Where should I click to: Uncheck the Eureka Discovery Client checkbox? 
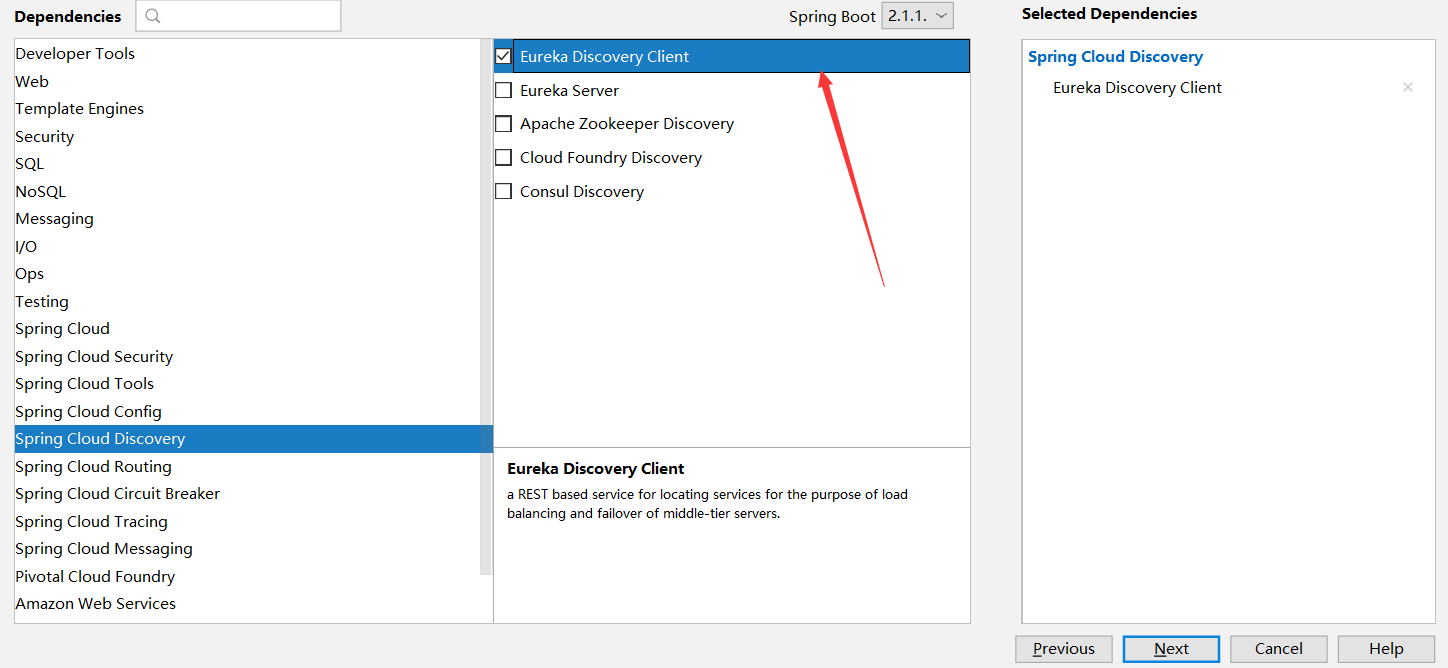504,57
